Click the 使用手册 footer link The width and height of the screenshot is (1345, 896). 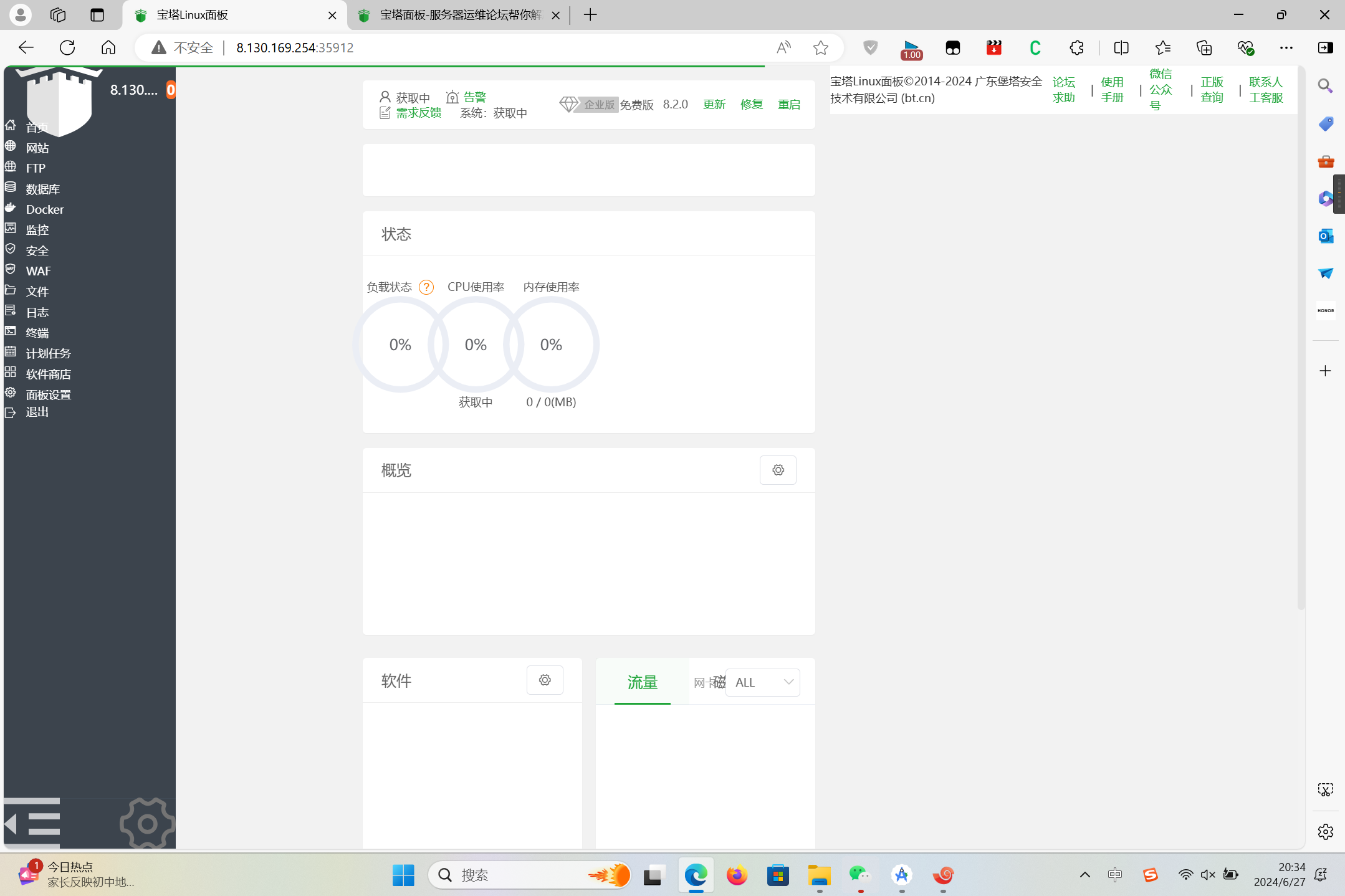click(1112, 90)
